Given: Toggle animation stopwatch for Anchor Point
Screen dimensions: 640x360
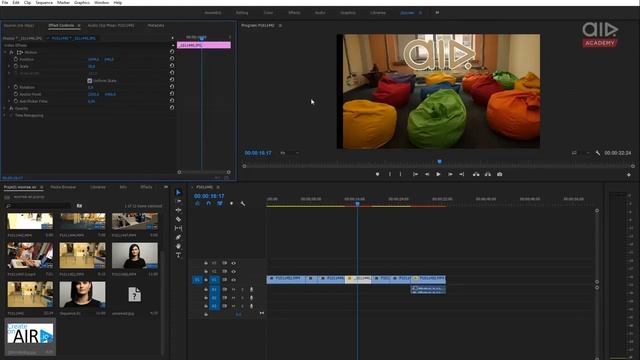Looking at the screenshot, I should coord(16,94).
